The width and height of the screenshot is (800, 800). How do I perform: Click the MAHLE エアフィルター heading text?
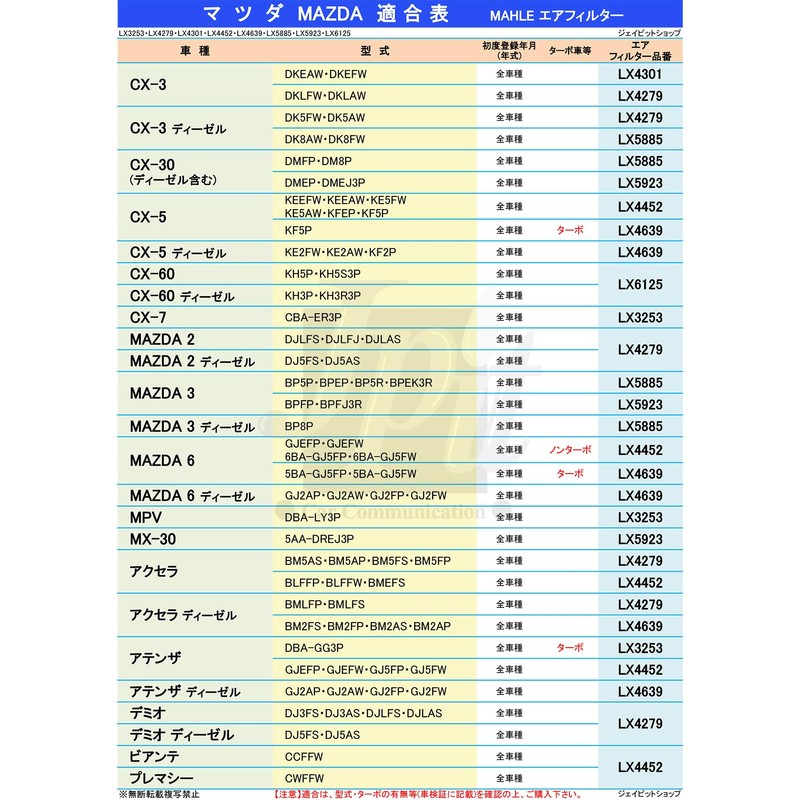[x=556, y=16]
